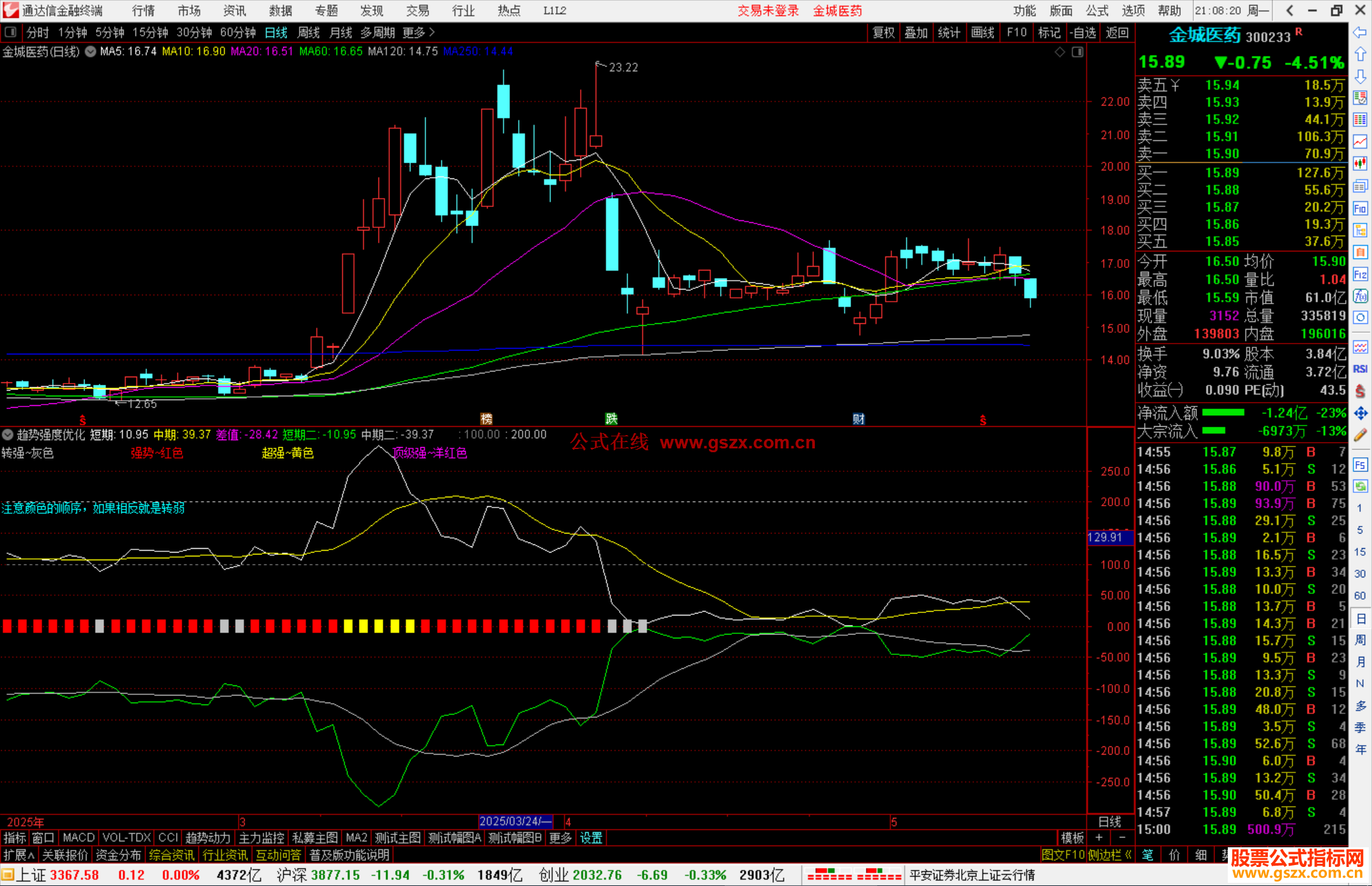Open the f(x) formula manager icon
Screen dimensions: 1372x886
pos(1360,296)
